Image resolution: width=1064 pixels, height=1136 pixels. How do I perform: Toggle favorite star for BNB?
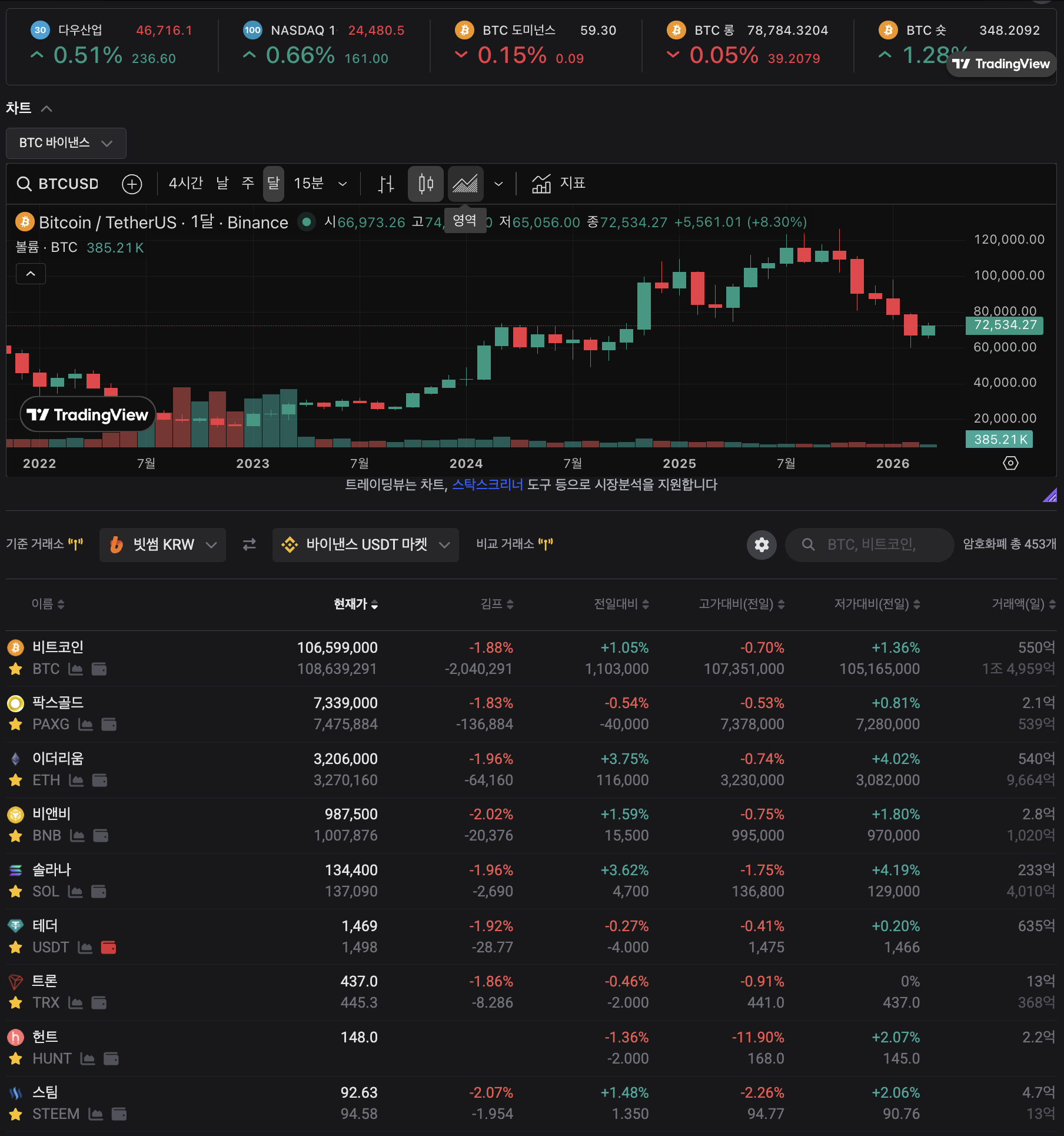tap(16, 836)
